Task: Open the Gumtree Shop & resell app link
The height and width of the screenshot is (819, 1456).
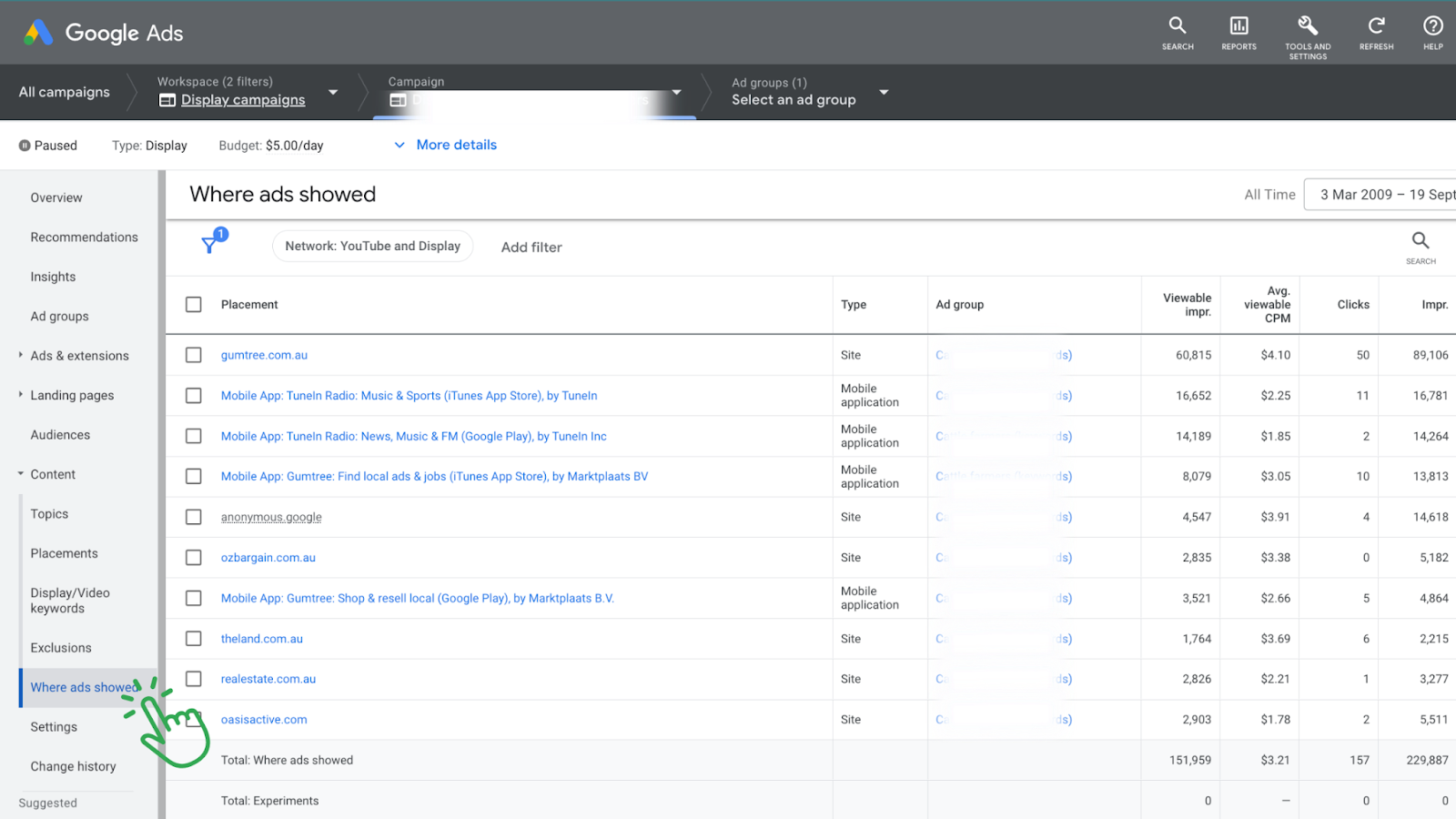Action: pyautogui.click(x=418, y=598)
